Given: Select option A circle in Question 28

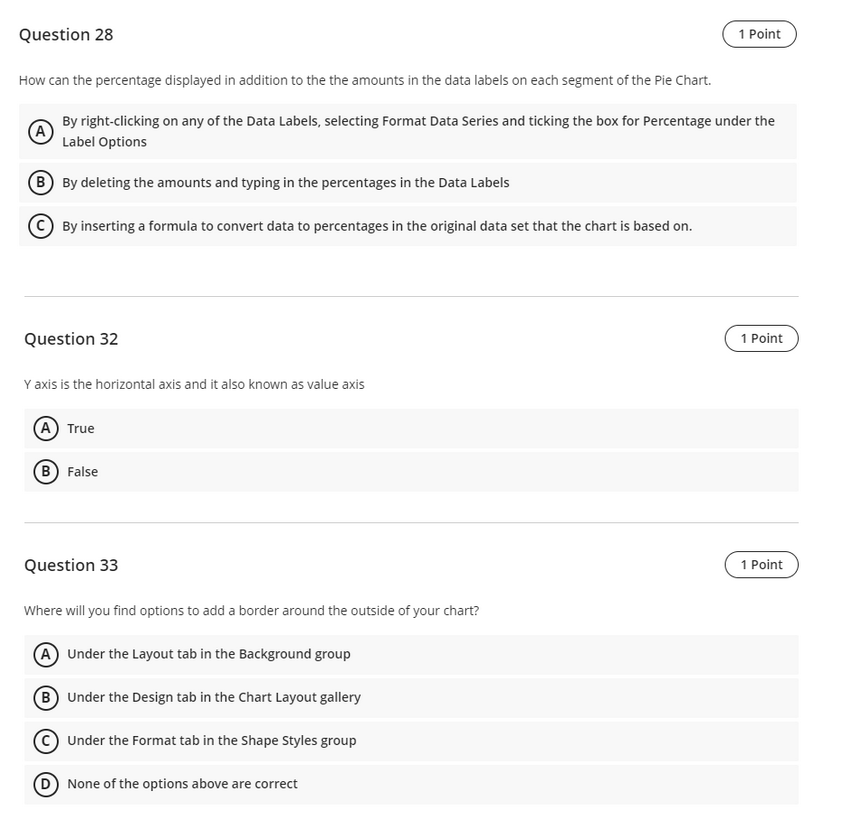Looking at the screenshot, I should pos(40,132).
